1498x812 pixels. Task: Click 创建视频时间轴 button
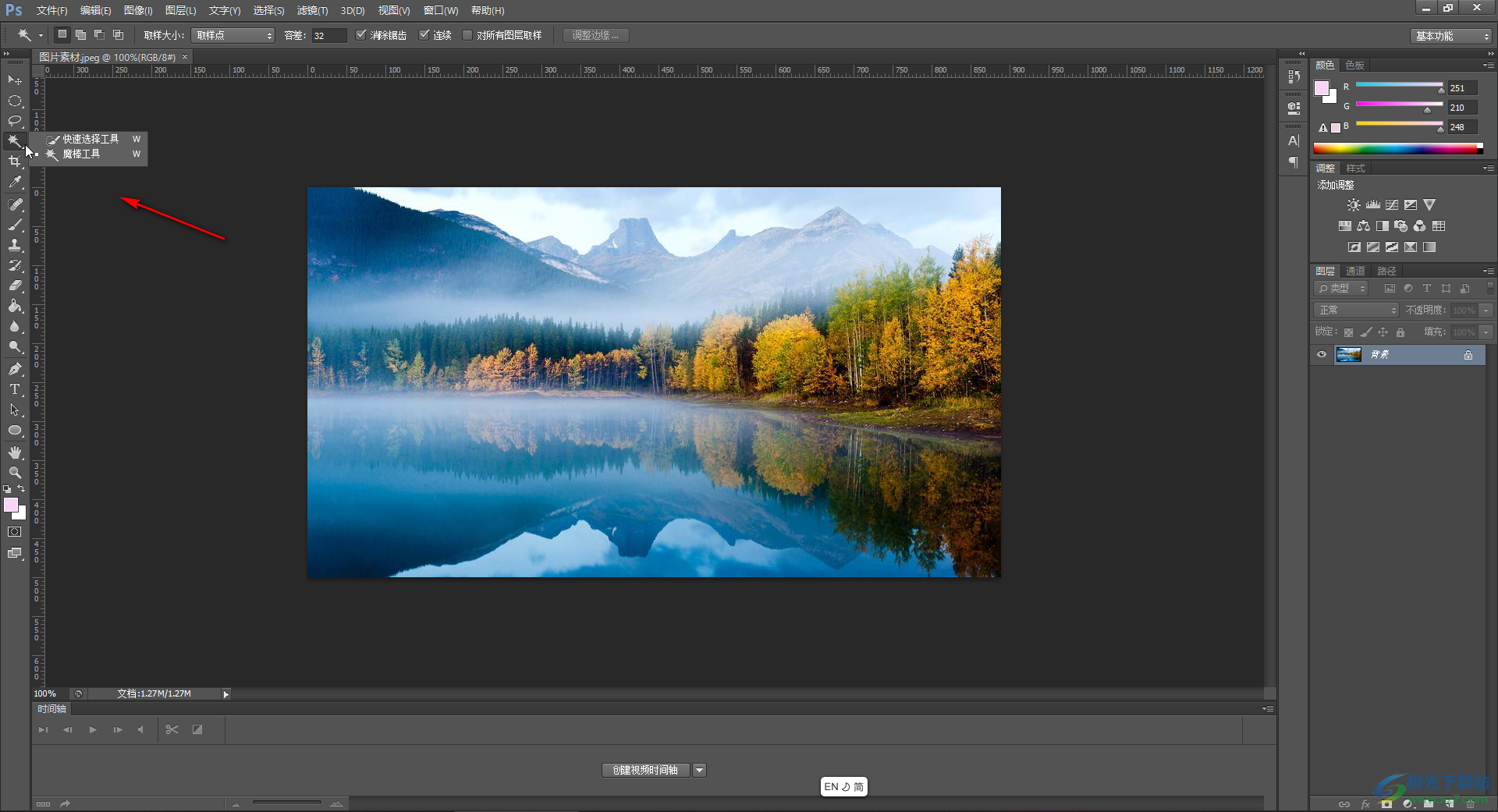pyautogui.click(x=645, y=771)
